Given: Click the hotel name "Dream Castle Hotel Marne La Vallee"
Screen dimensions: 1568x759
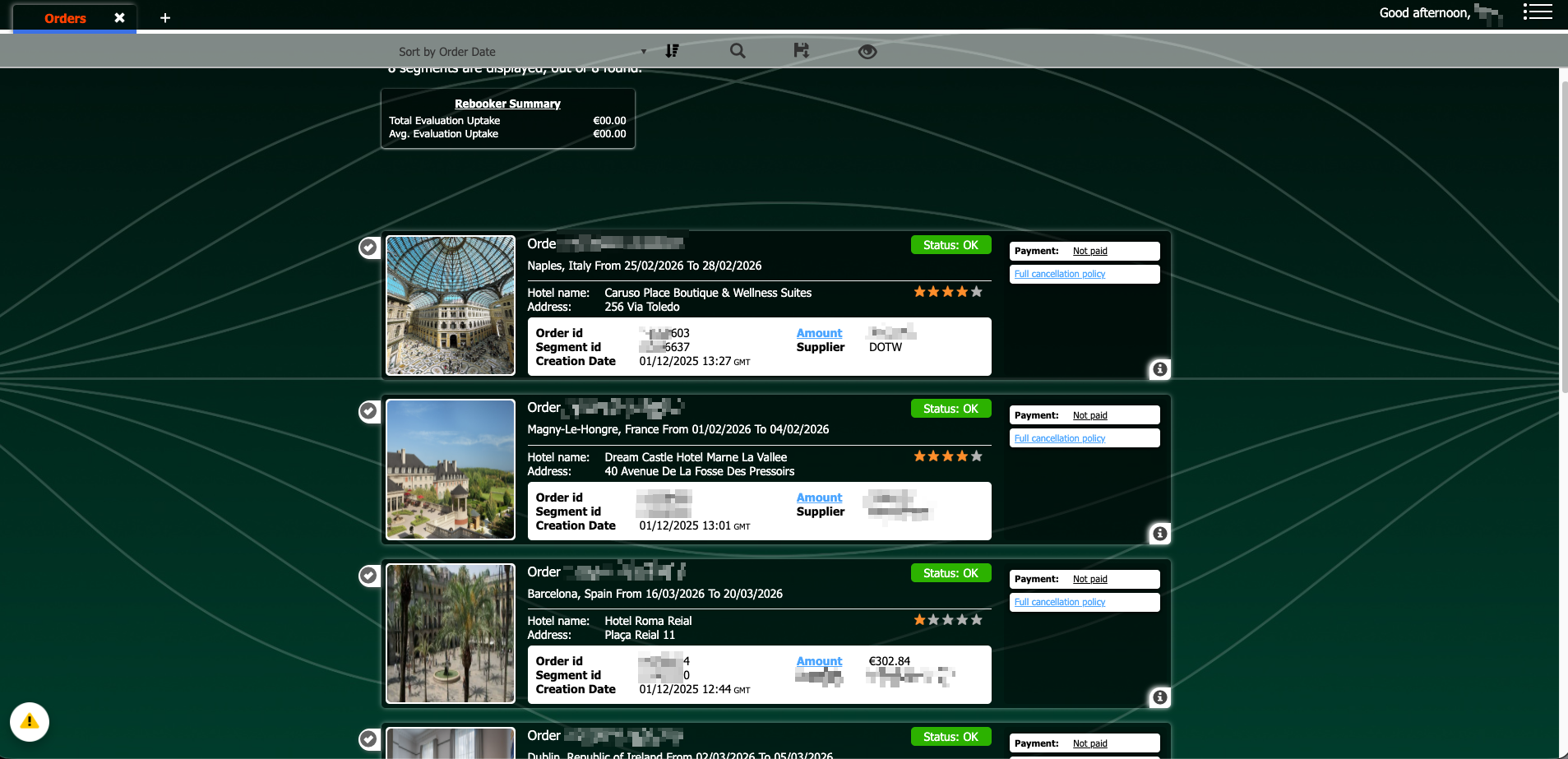Looking at the screenshot, I should coord(696,457).
